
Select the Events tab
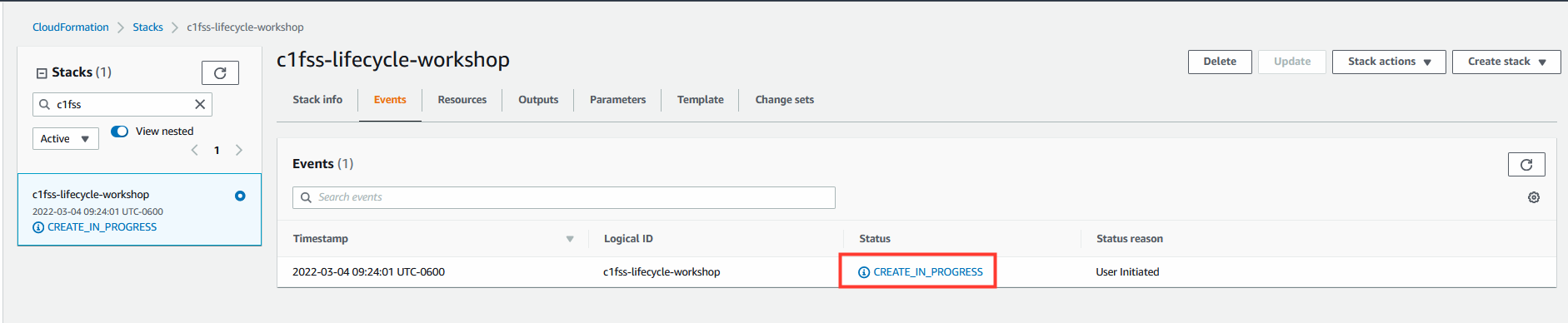click(x=390, y=100)
